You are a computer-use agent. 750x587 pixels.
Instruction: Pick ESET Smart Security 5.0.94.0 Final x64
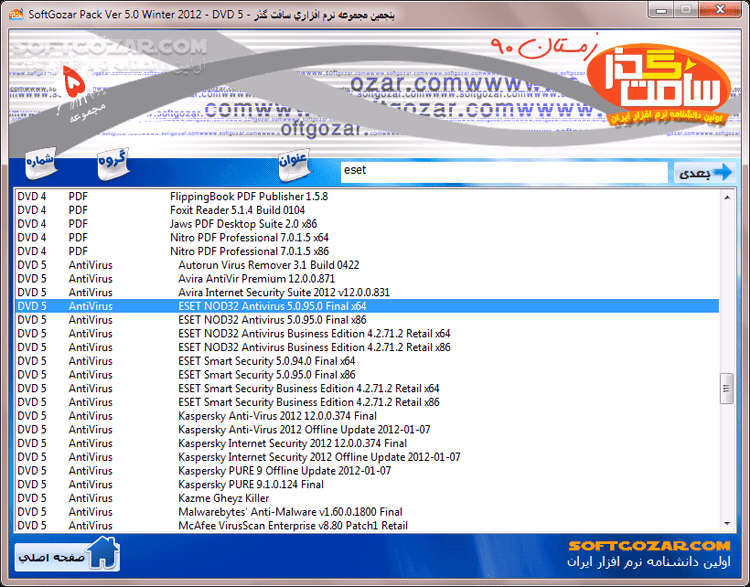click(266, 361)
